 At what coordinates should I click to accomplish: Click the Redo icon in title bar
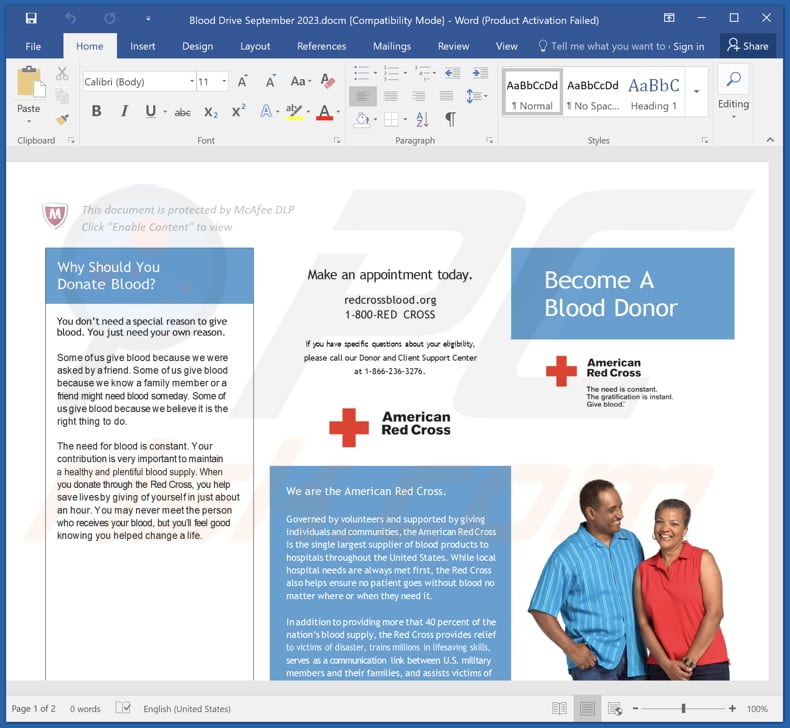tap(109, 19)
